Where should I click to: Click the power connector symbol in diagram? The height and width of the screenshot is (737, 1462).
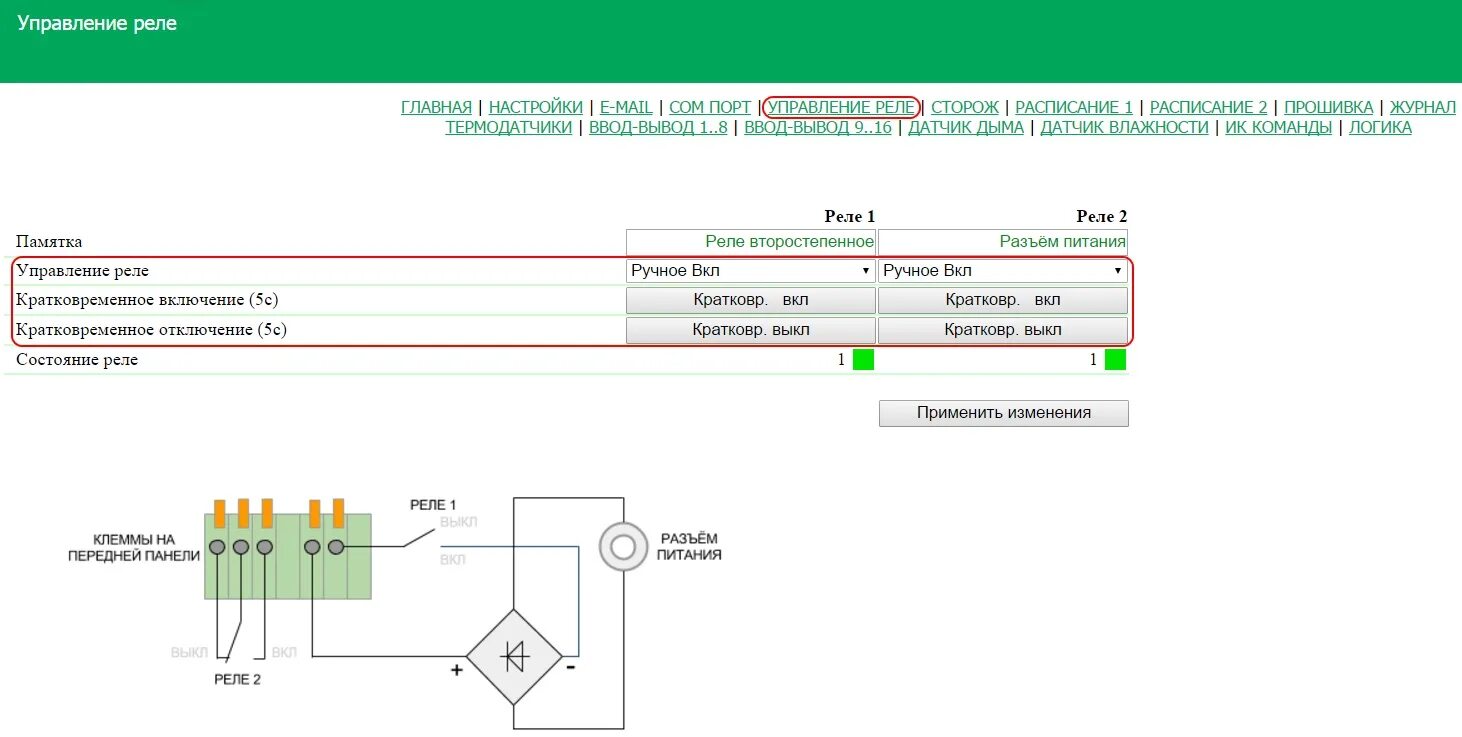(624, 547)
